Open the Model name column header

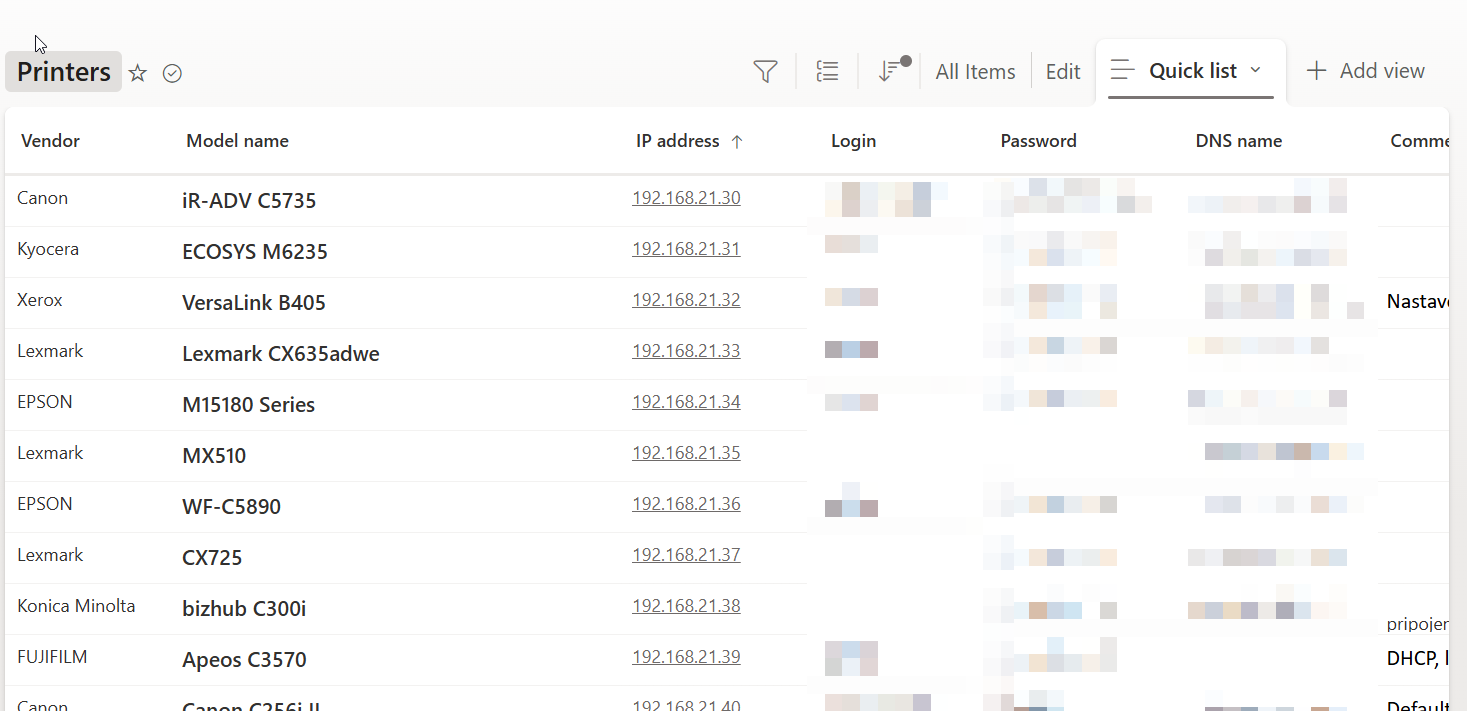coord(237,141)
